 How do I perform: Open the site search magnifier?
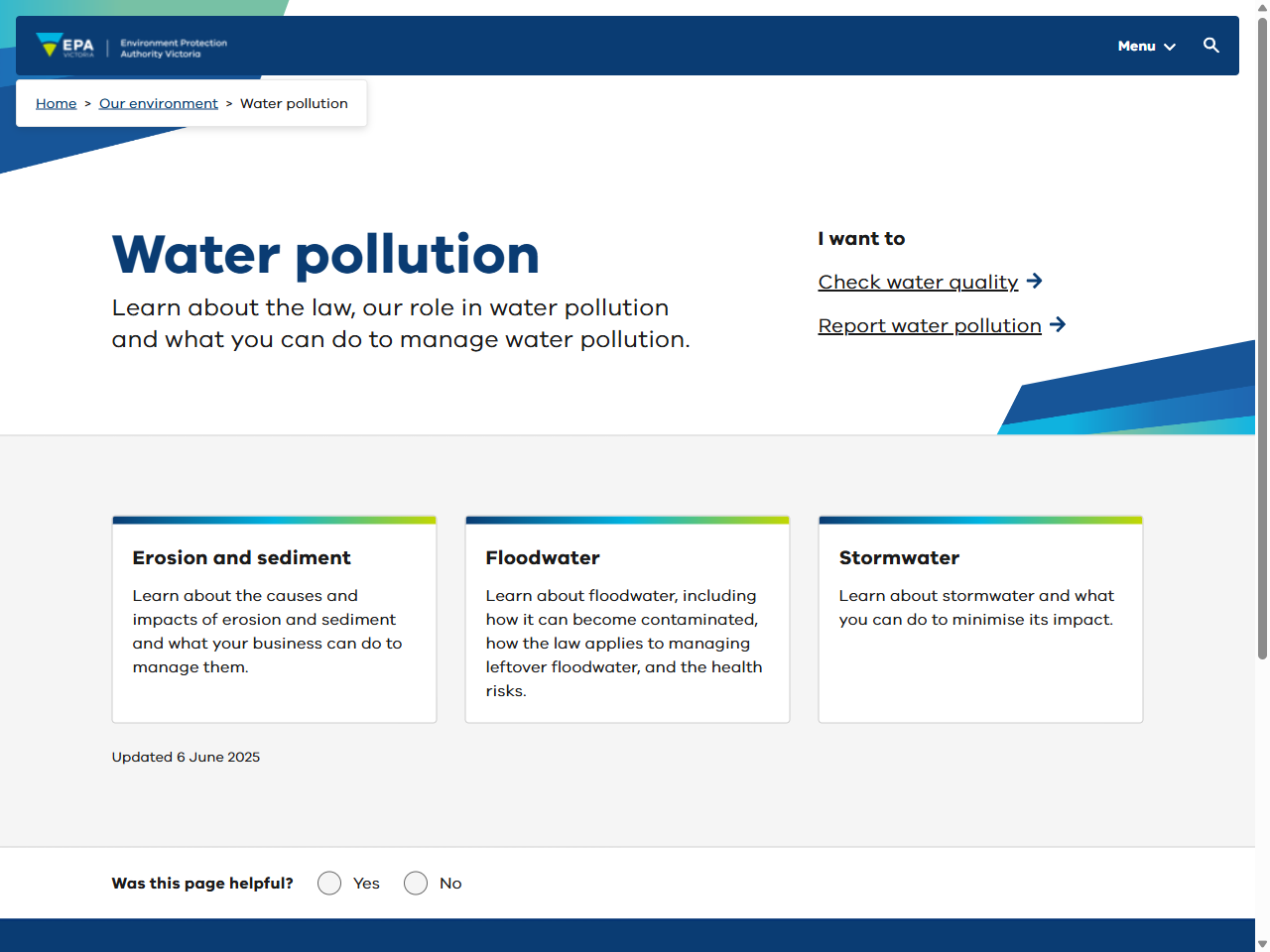[x=1210, y=46]
